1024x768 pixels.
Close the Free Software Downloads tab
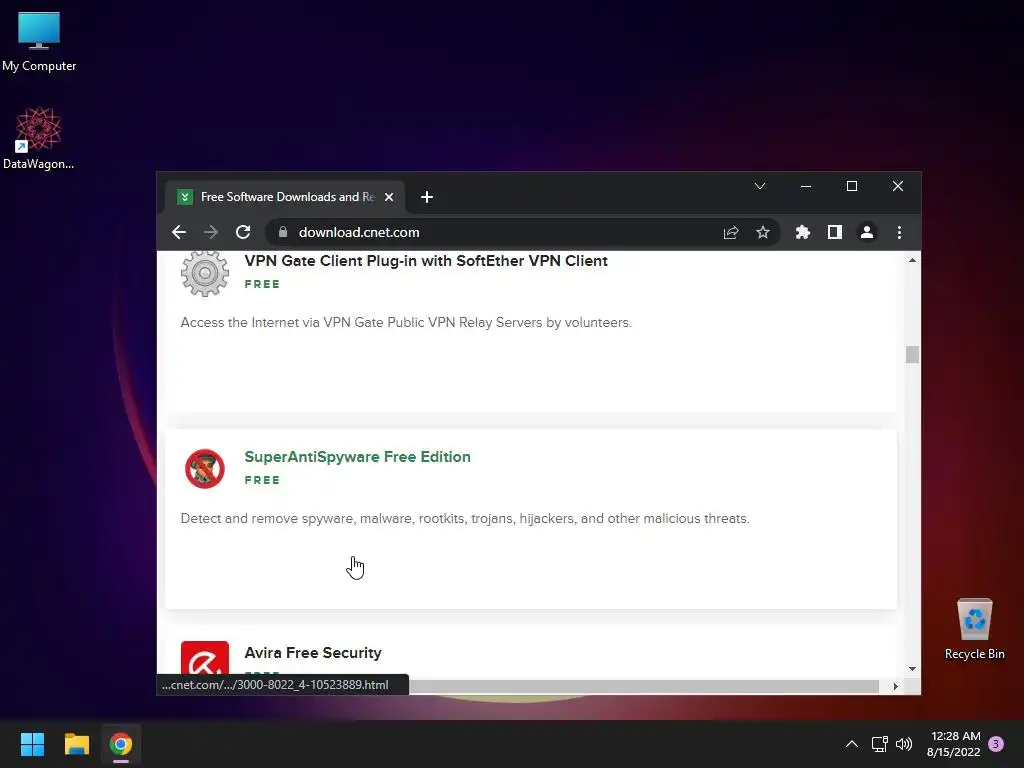[389, 197]
